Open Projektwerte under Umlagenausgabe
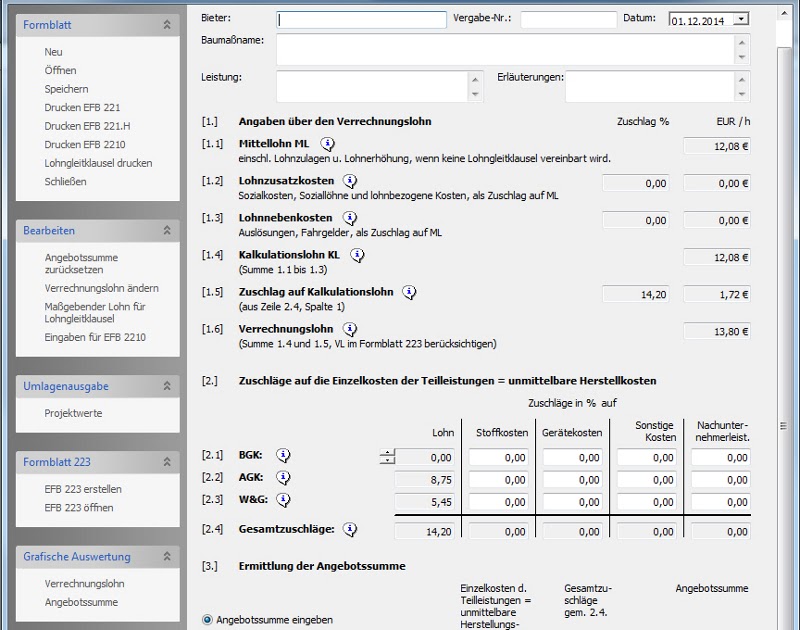 (73, 414)
